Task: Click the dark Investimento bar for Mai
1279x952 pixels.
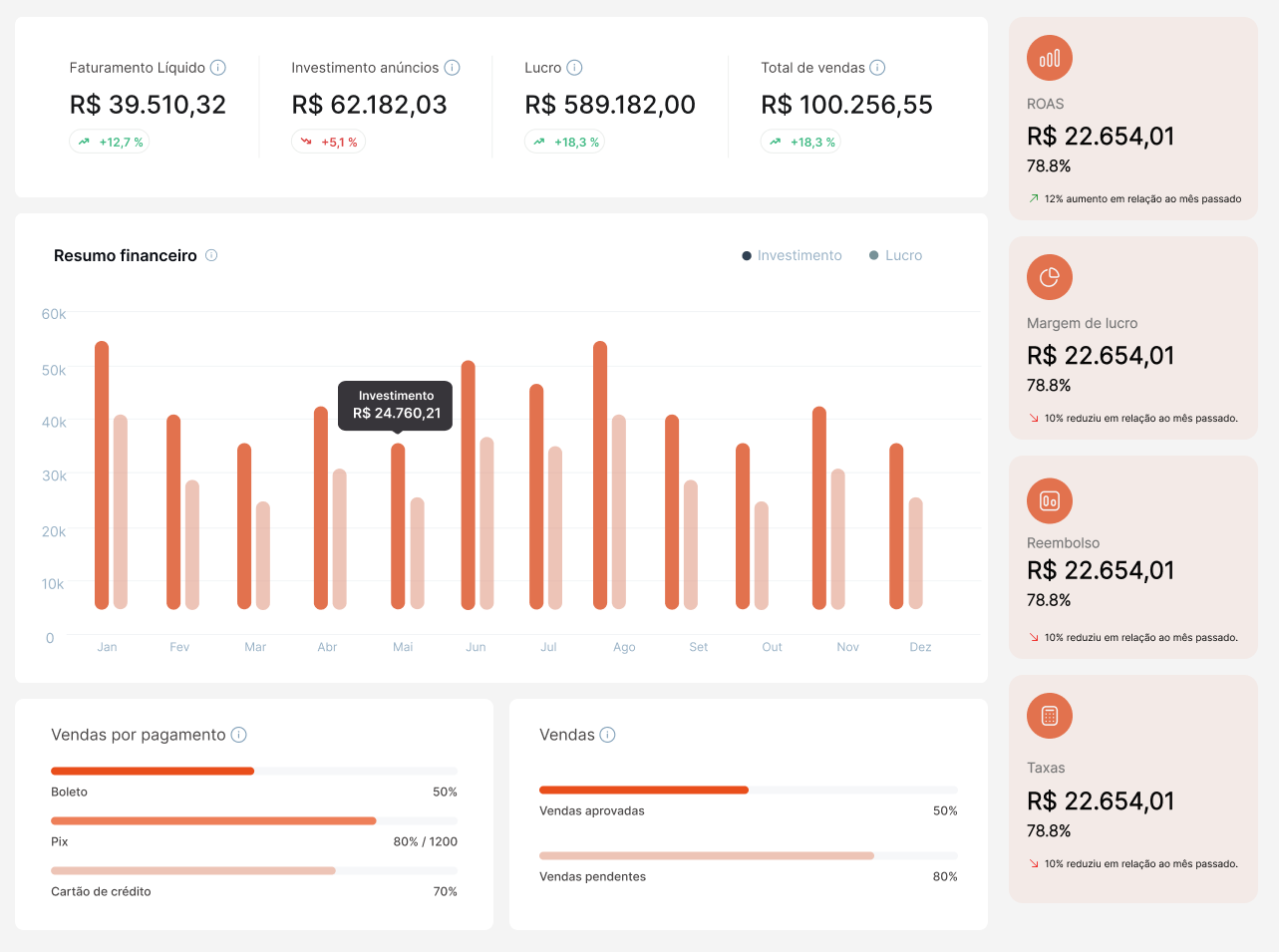Action: pyautogui.click(x=398, y=526)
